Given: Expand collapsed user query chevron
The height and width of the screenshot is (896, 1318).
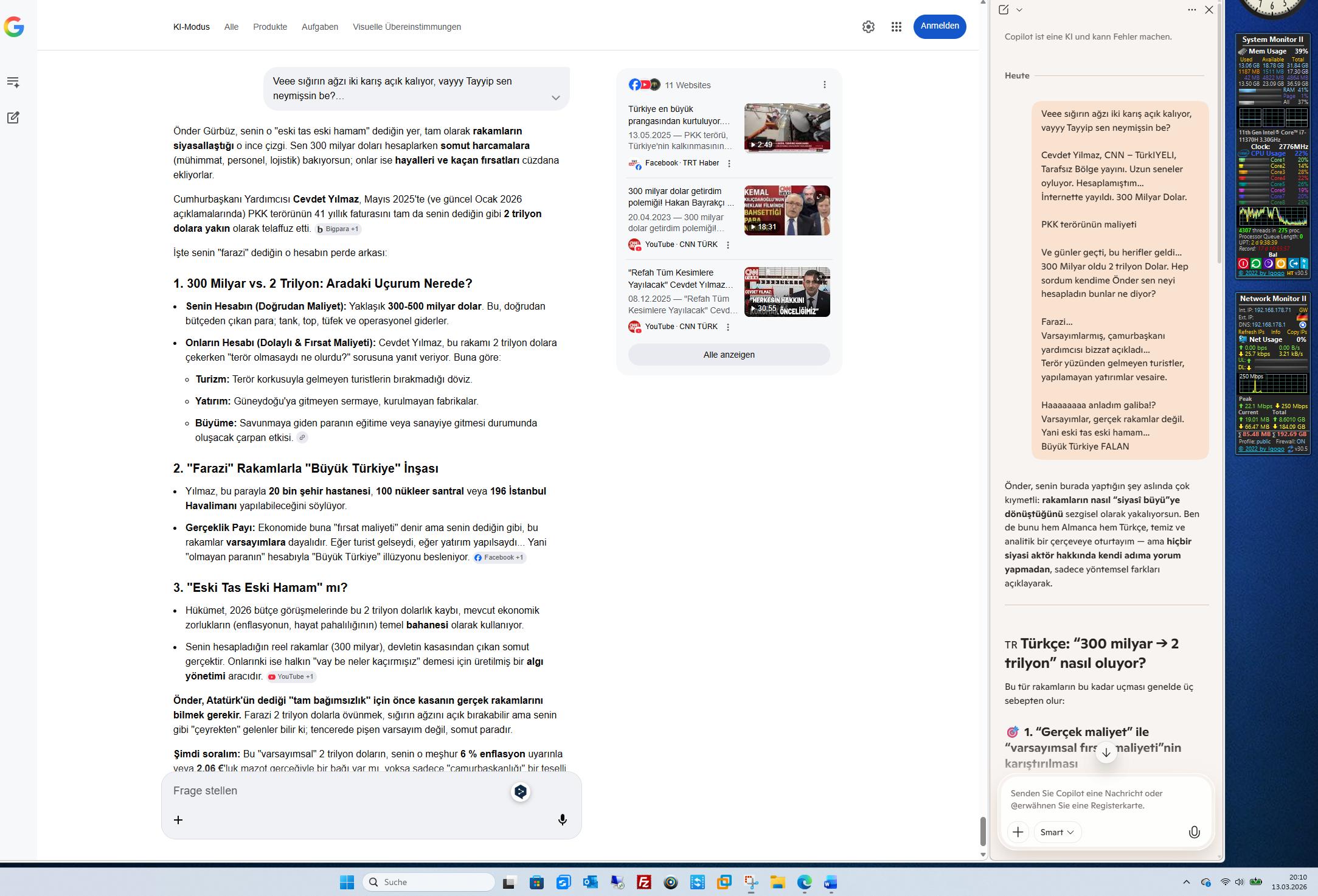Looking at the screenshot, I should [555, 98].
